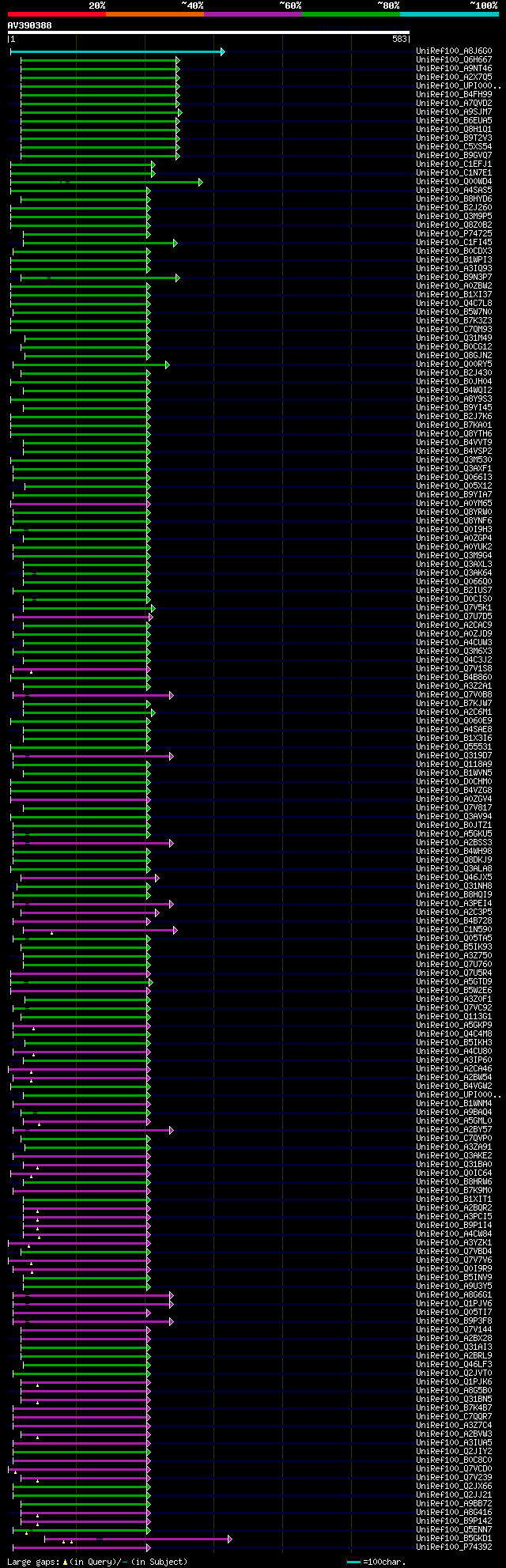Image resolution: width=506 pixels, height=1568 pixels.
Task: Click the UniRef100_Q8YNF6 label
Action: 453,521
